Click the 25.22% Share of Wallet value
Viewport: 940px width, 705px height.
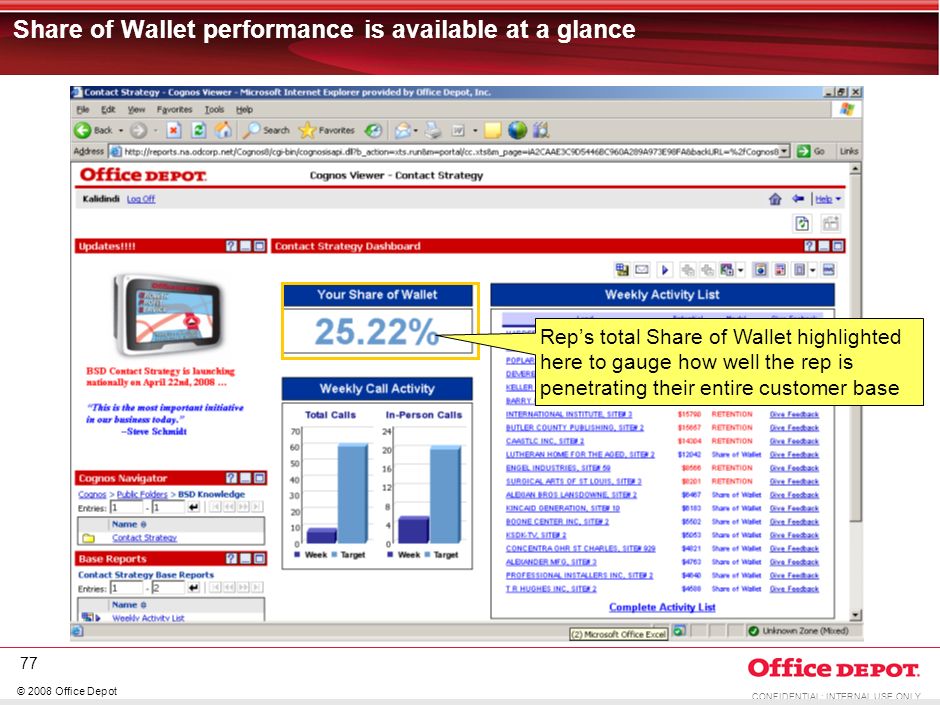click(x=376, y=332)
